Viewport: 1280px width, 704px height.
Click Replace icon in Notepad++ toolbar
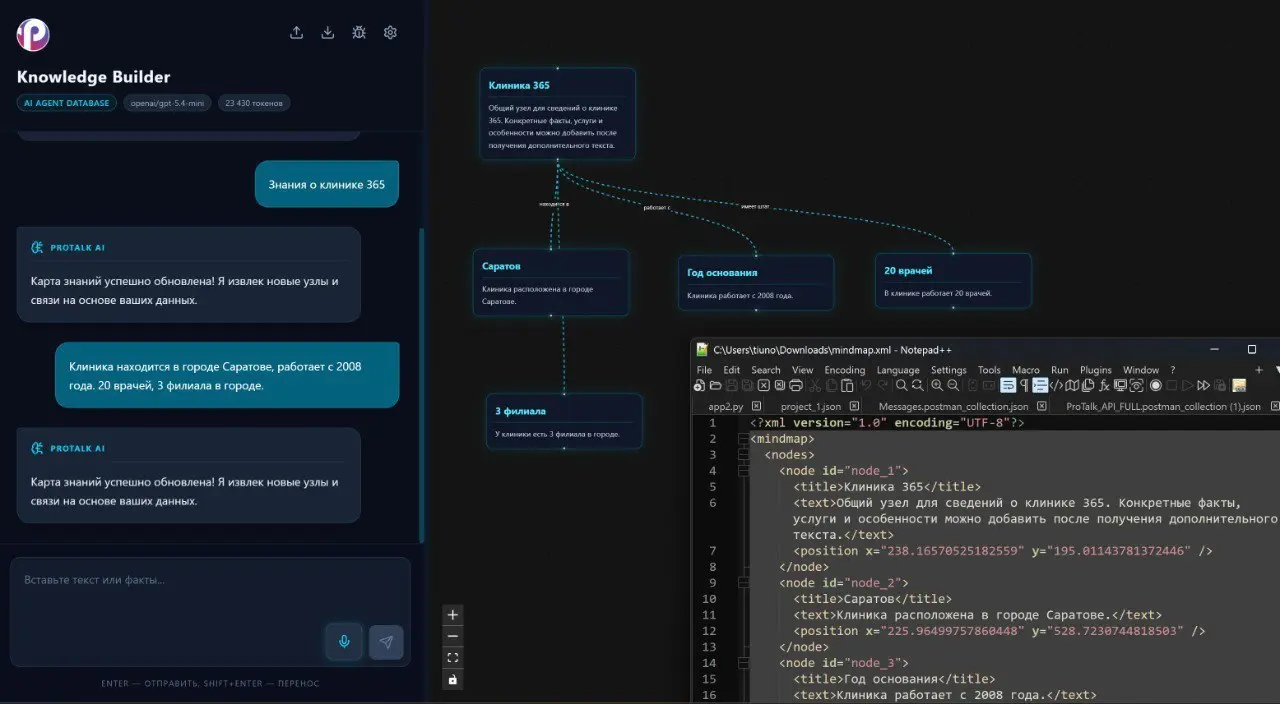coord(917,385)
